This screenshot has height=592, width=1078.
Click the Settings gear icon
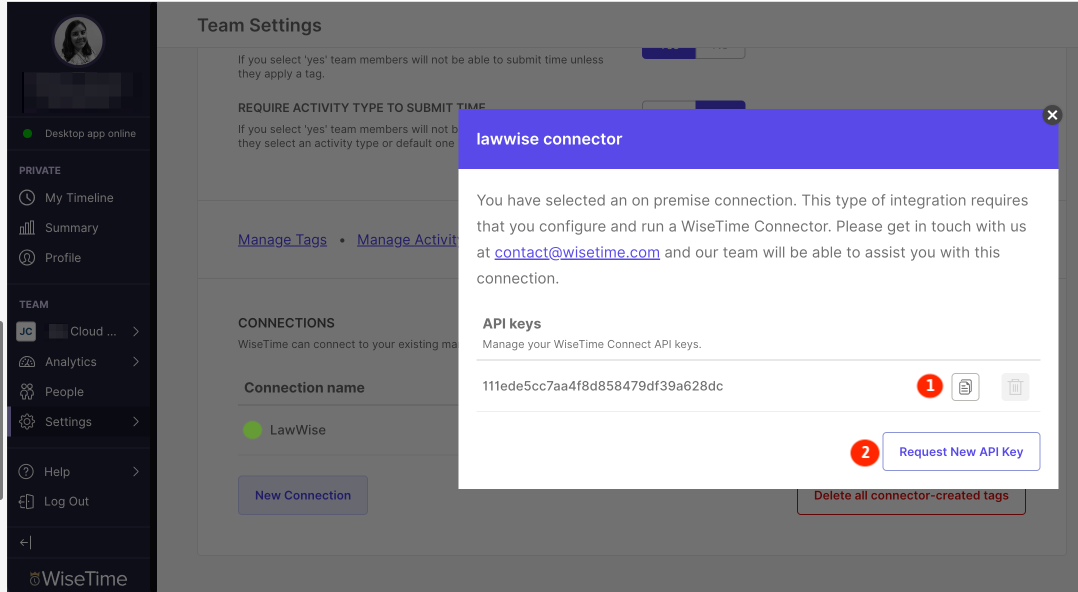tap(27, 421)
